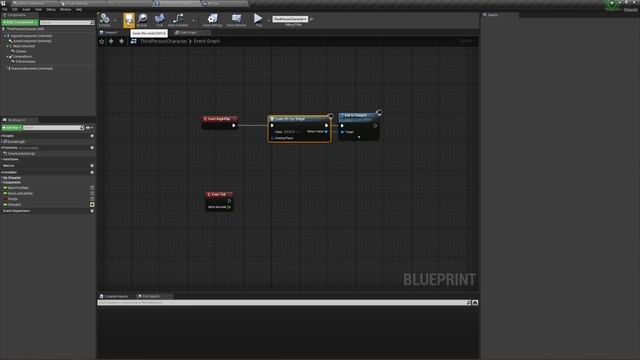This screenshot has width=640, height=360.
Task: Click the green Add New button in My Blueprint
Action: pyautogui.click(x=12, y=128)
